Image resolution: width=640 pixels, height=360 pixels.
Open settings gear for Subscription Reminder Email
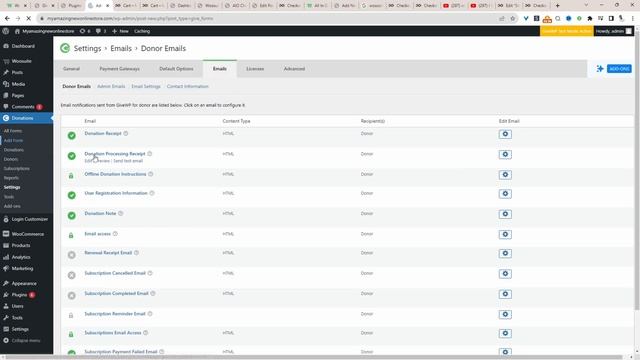(x=505, y=314)
